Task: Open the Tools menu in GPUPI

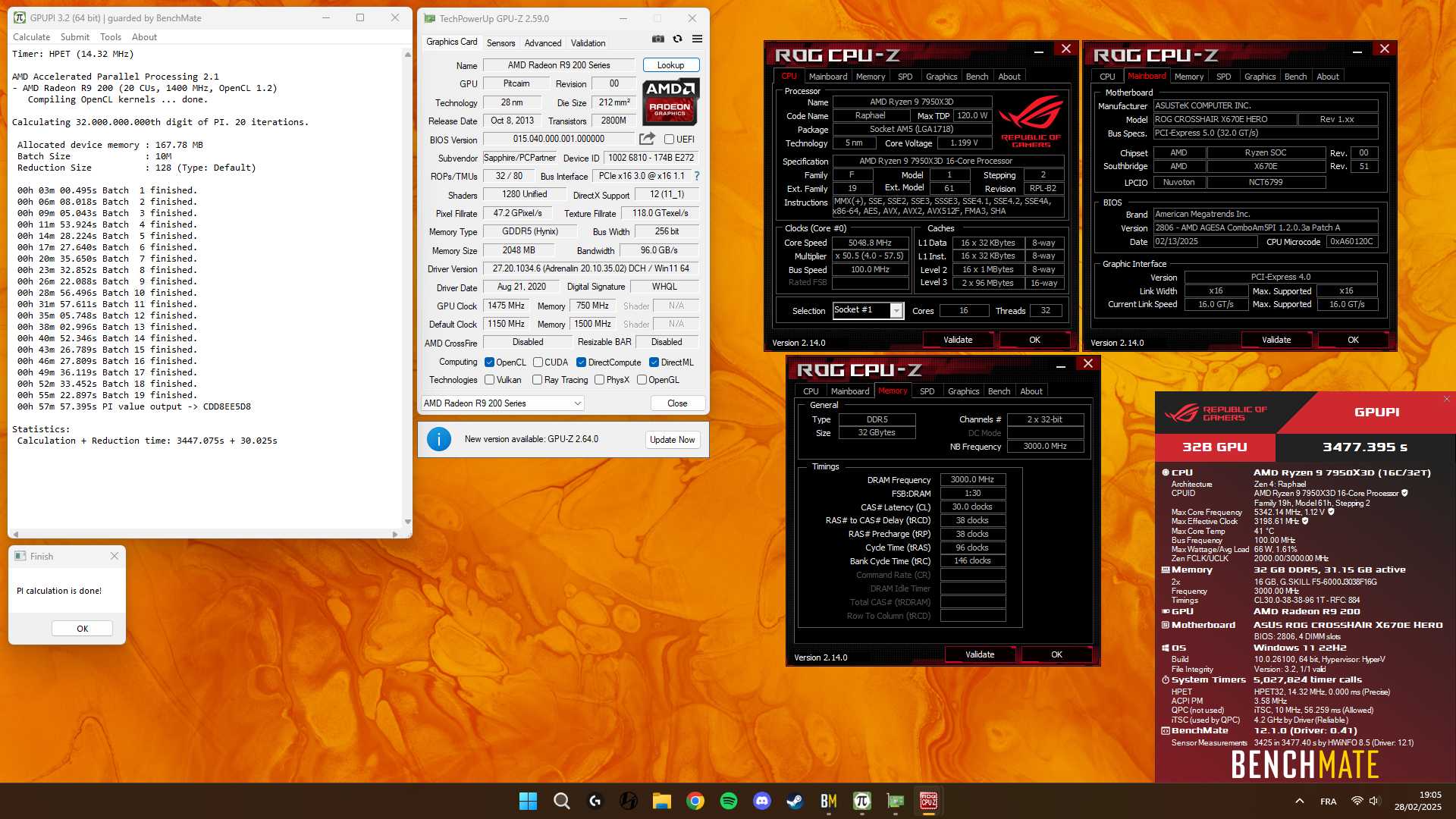Action: pyautogui.click(x=111, y=37)
